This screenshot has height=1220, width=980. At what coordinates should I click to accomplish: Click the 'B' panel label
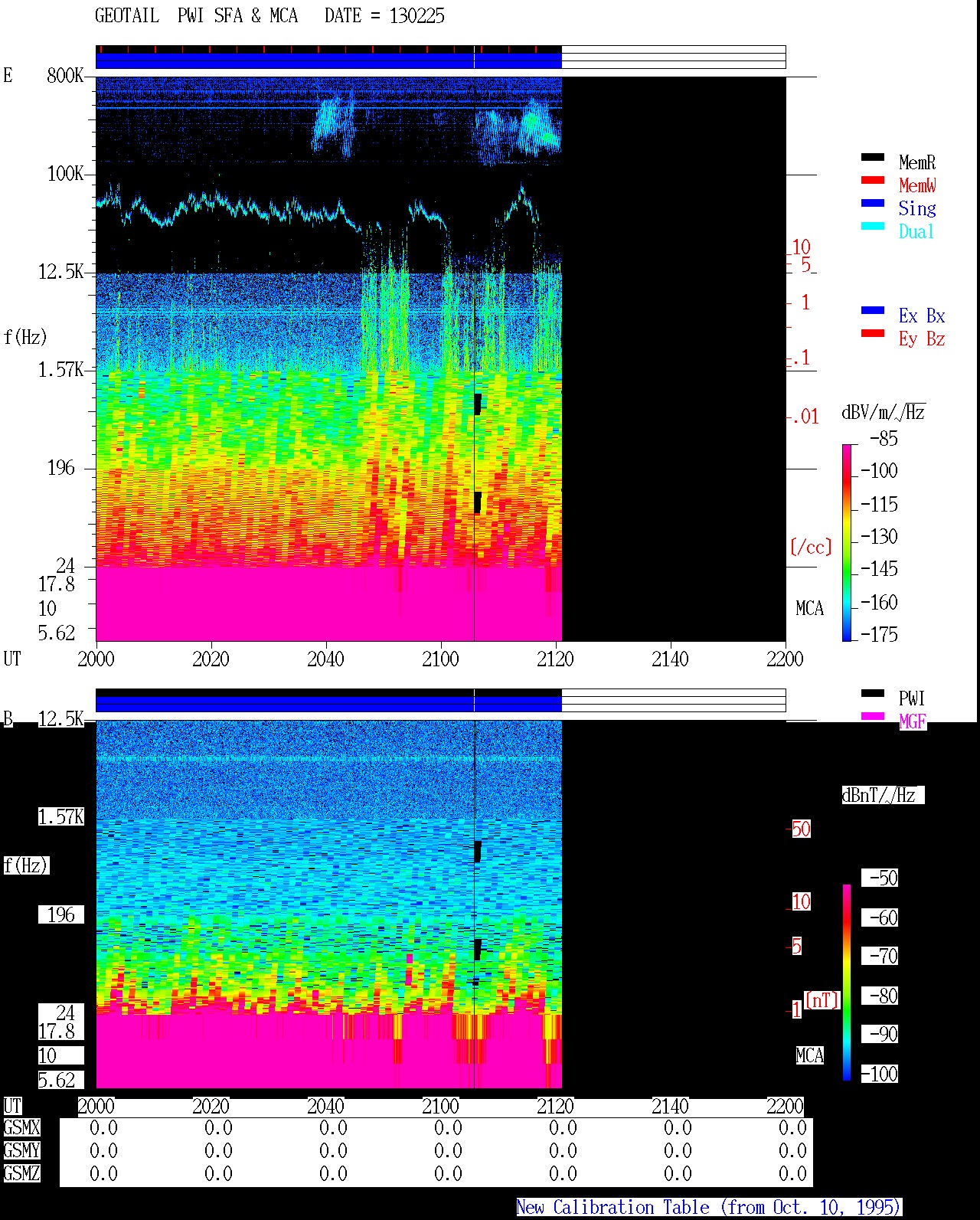point(8,718)
